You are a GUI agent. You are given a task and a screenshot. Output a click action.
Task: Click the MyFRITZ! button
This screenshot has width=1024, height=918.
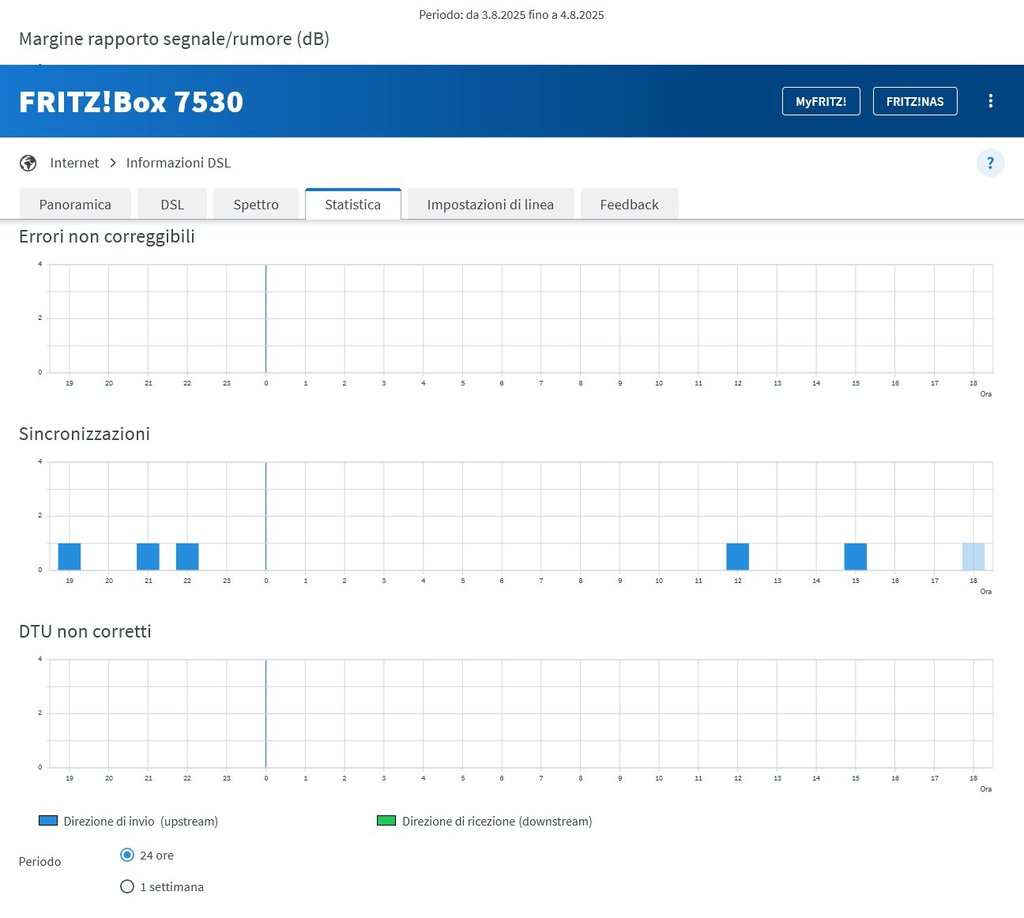820,101
